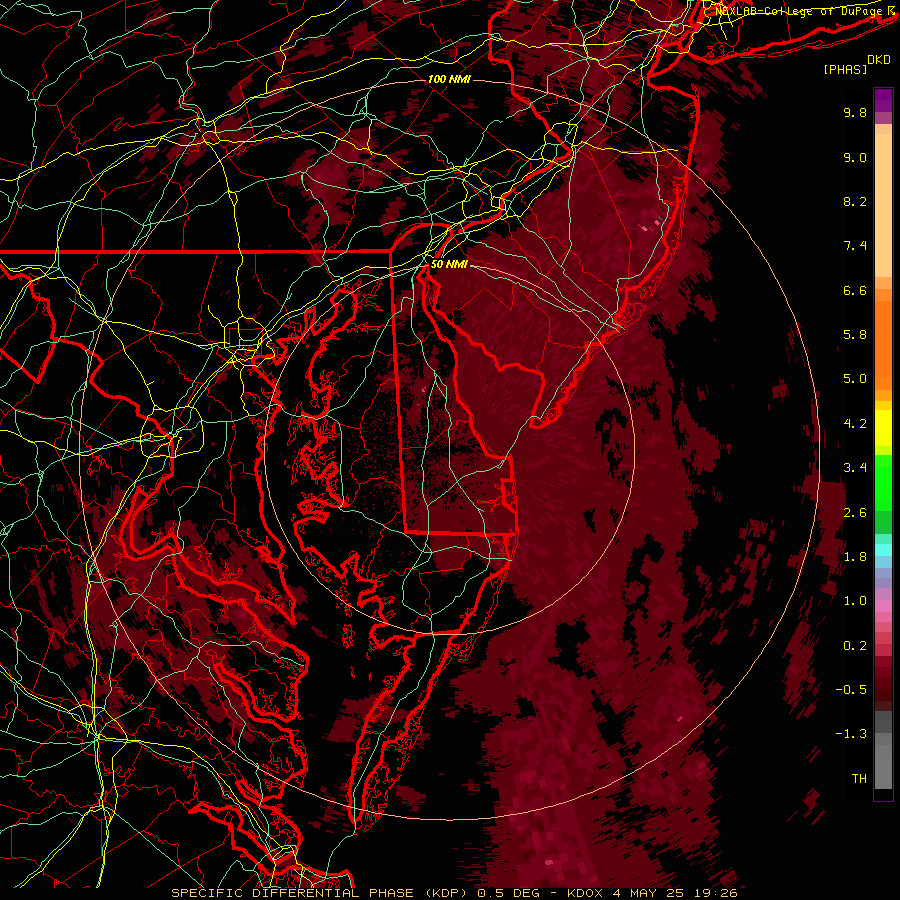Screen dimensions: 900x900
Task: Click the 6.6 legend value
Action: tap(855, 290)
